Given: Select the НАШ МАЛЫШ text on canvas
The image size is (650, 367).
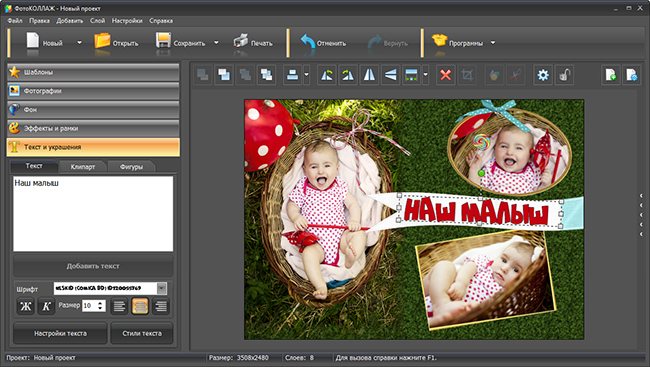Looking at the screenshot, I should tap(477, 212).
